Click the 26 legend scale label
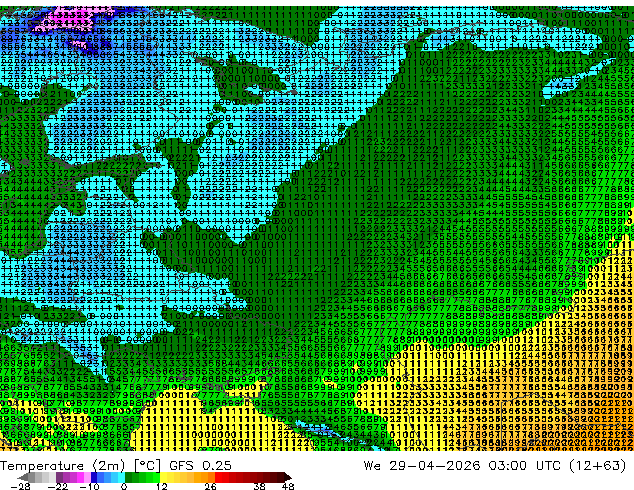 (x=210, y=486)
